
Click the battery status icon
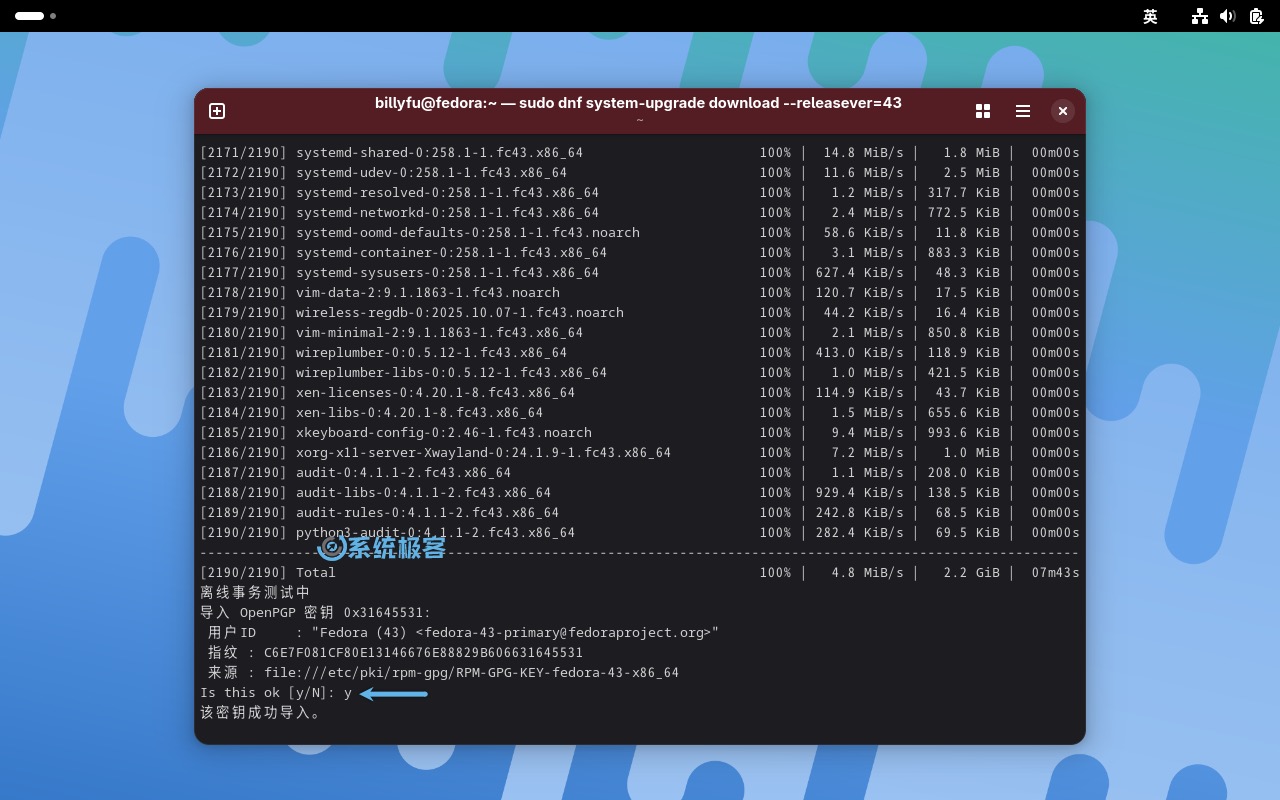1255,16
